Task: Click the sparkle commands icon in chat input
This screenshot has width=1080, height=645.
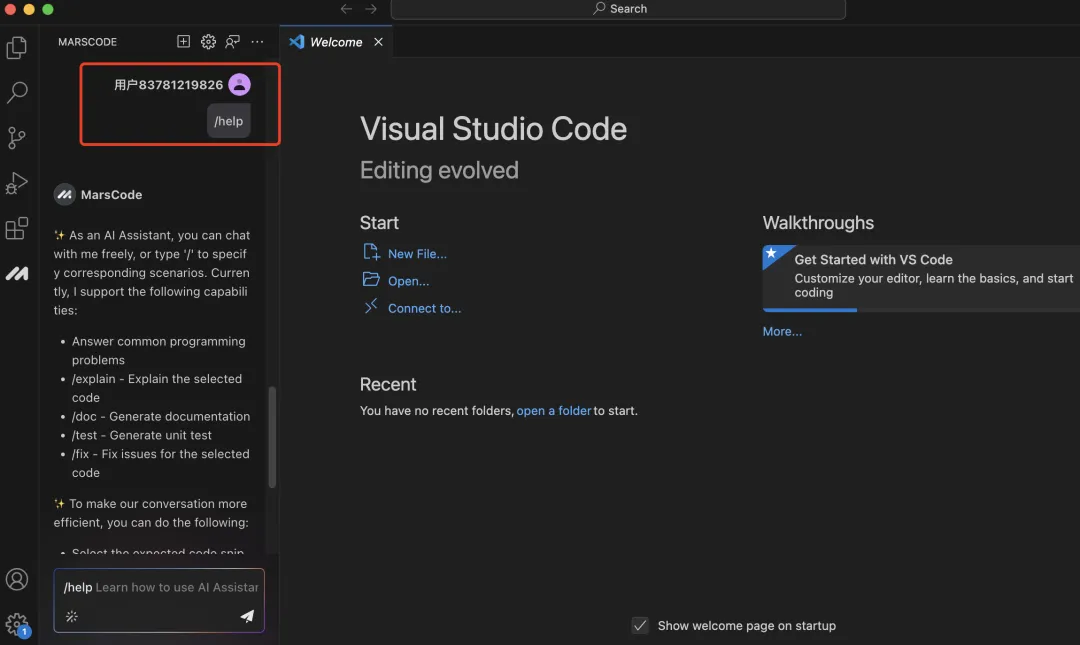Action: click(x=72, y=616)
